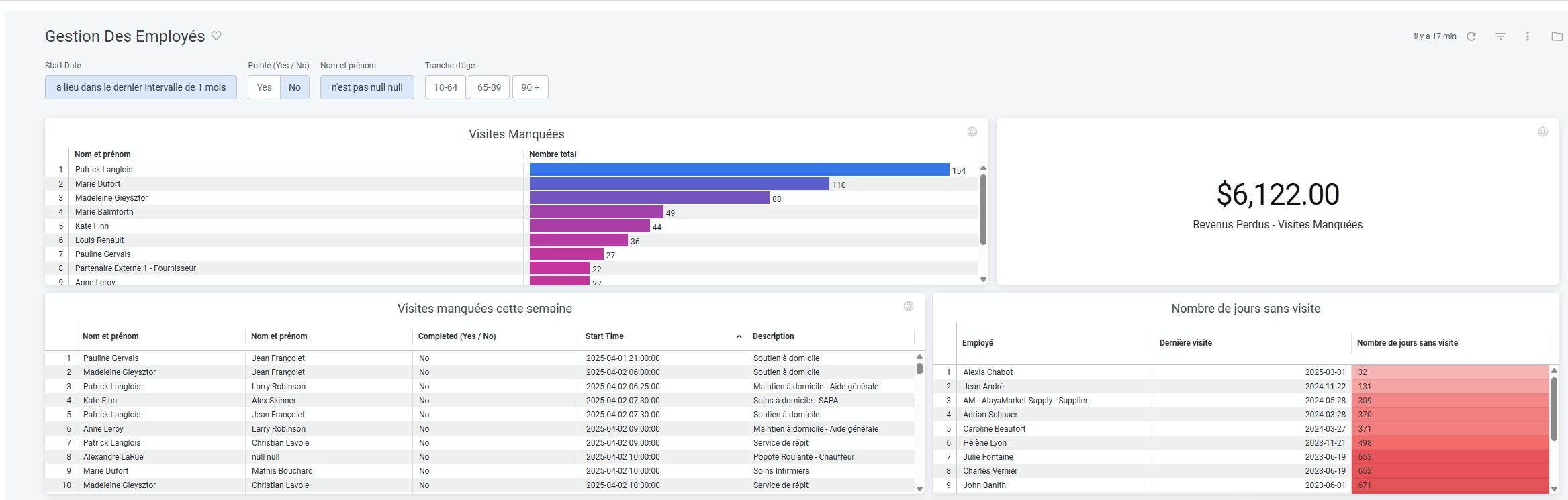Screen dimensions: 1568x500
Task: Open the dashboard filters icon
Action: [x=1501, y=36]
